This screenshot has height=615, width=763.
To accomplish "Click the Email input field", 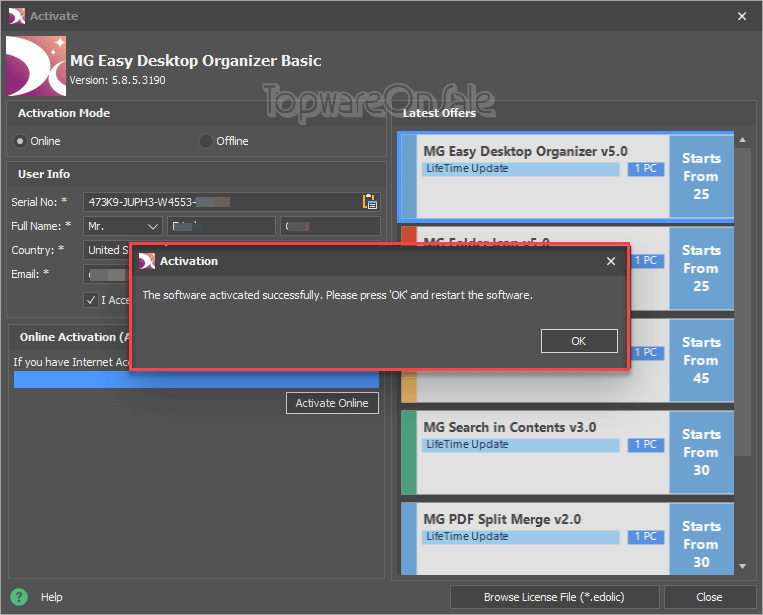I will (x=107, y=274).
